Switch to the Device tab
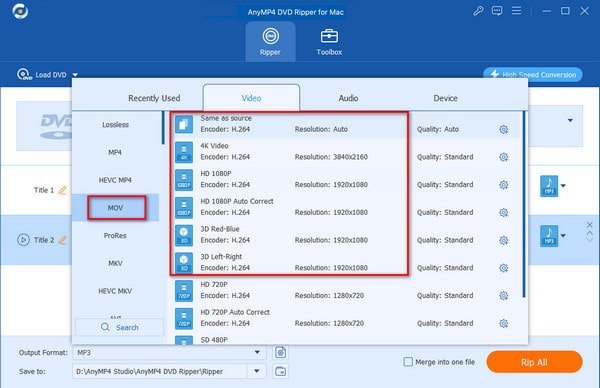This screenshot has width=600, height=388. [445, 98]
